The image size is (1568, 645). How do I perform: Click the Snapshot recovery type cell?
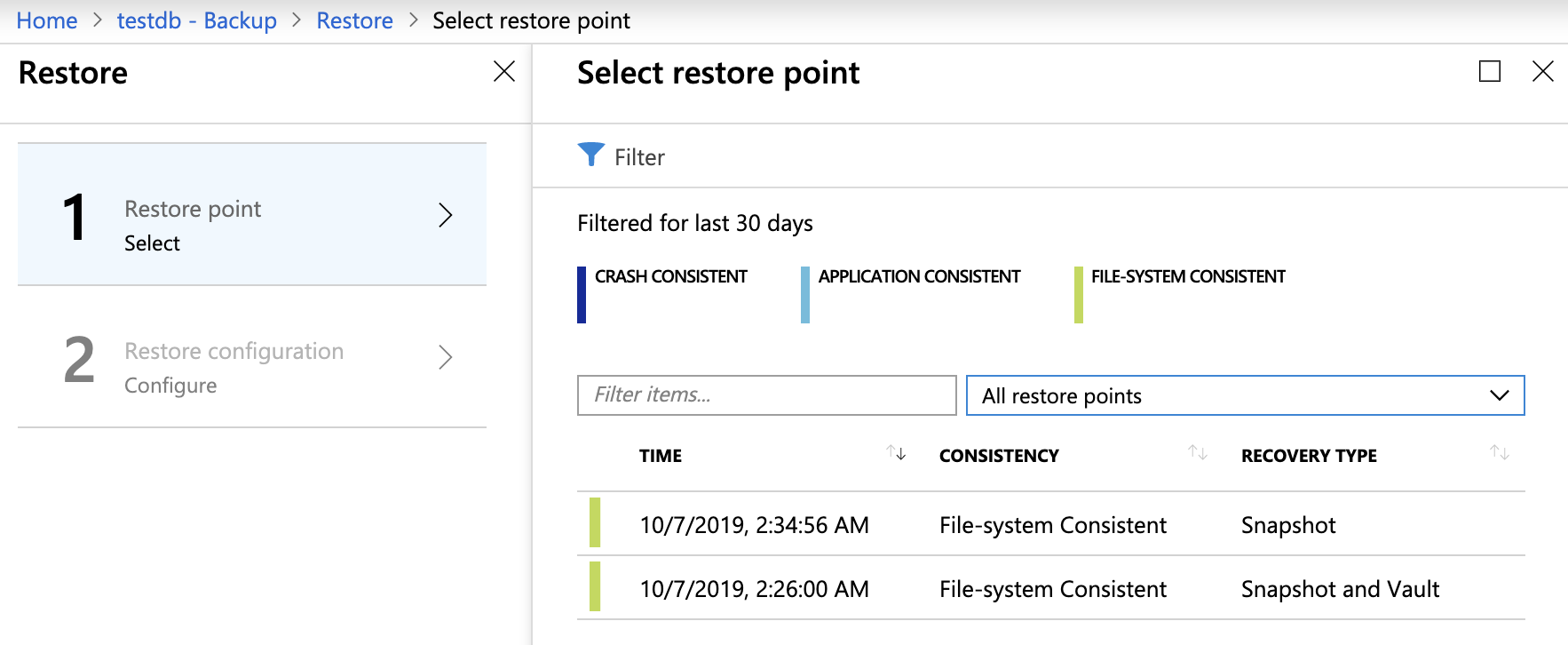(x=1288, y=525)
